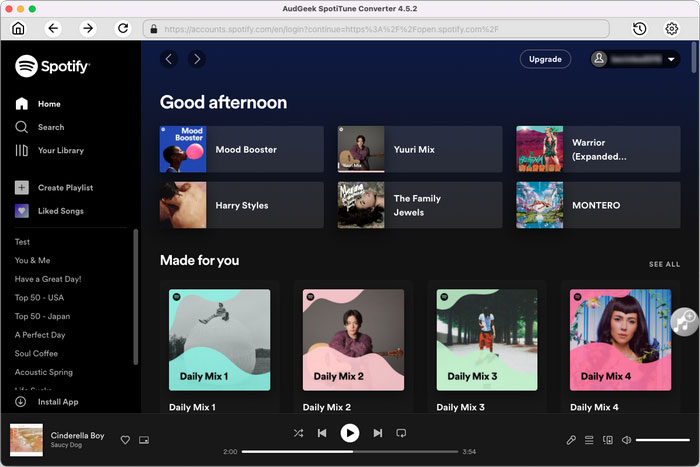Open Top 50 - USA playlist
This screenshot has height=467, width=700.
[39, 298]
